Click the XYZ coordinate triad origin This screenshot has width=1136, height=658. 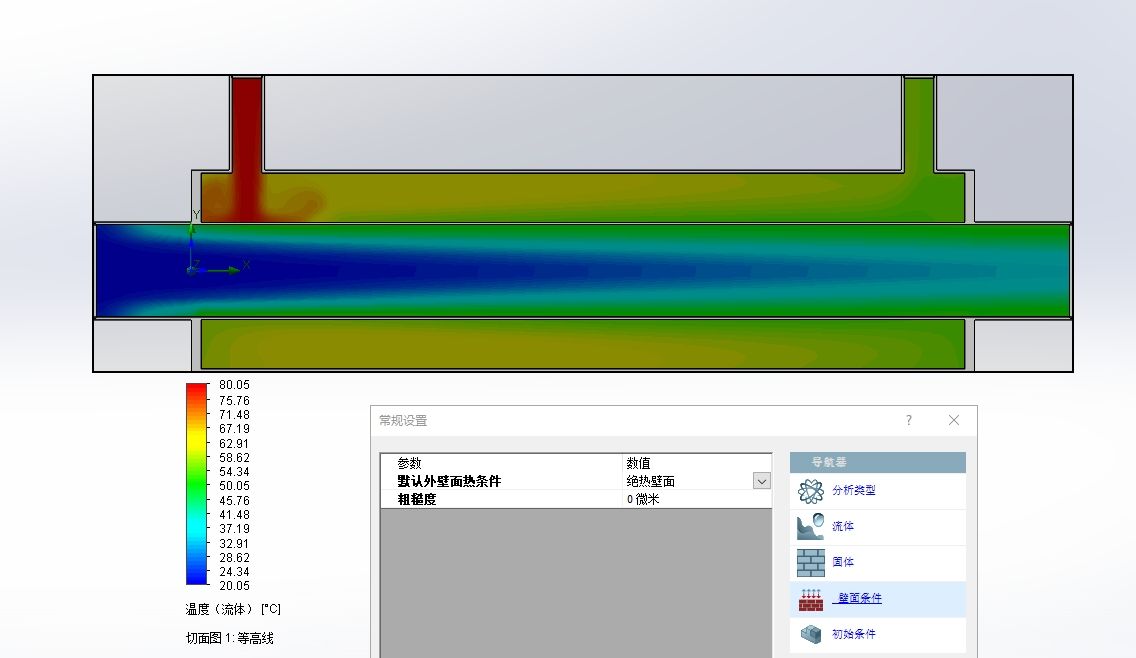point(191,270)
